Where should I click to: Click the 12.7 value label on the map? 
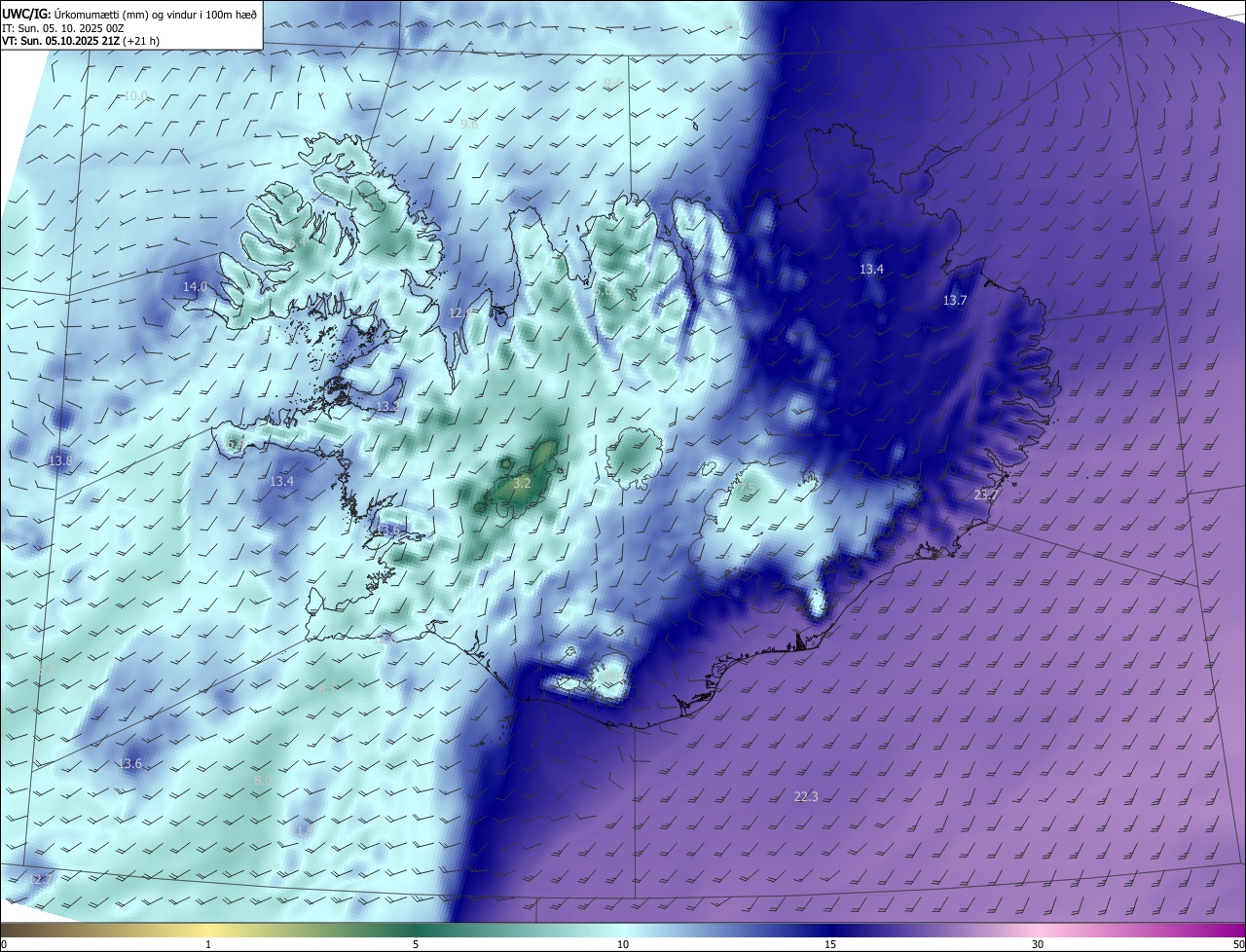point(41,879)
